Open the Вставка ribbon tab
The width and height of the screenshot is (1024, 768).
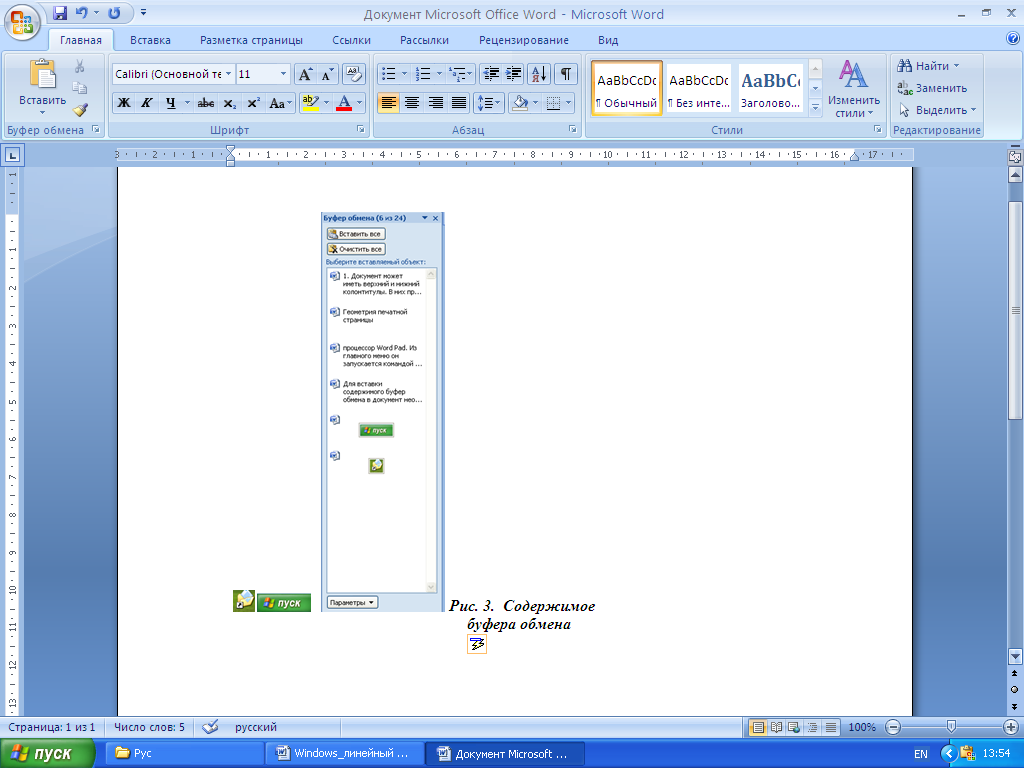pos(150,40)
